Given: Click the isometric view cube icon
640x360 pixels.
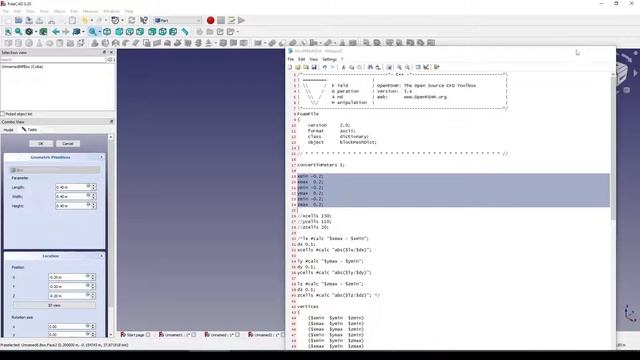Looking at the screenshot, I should coord(107,31).
